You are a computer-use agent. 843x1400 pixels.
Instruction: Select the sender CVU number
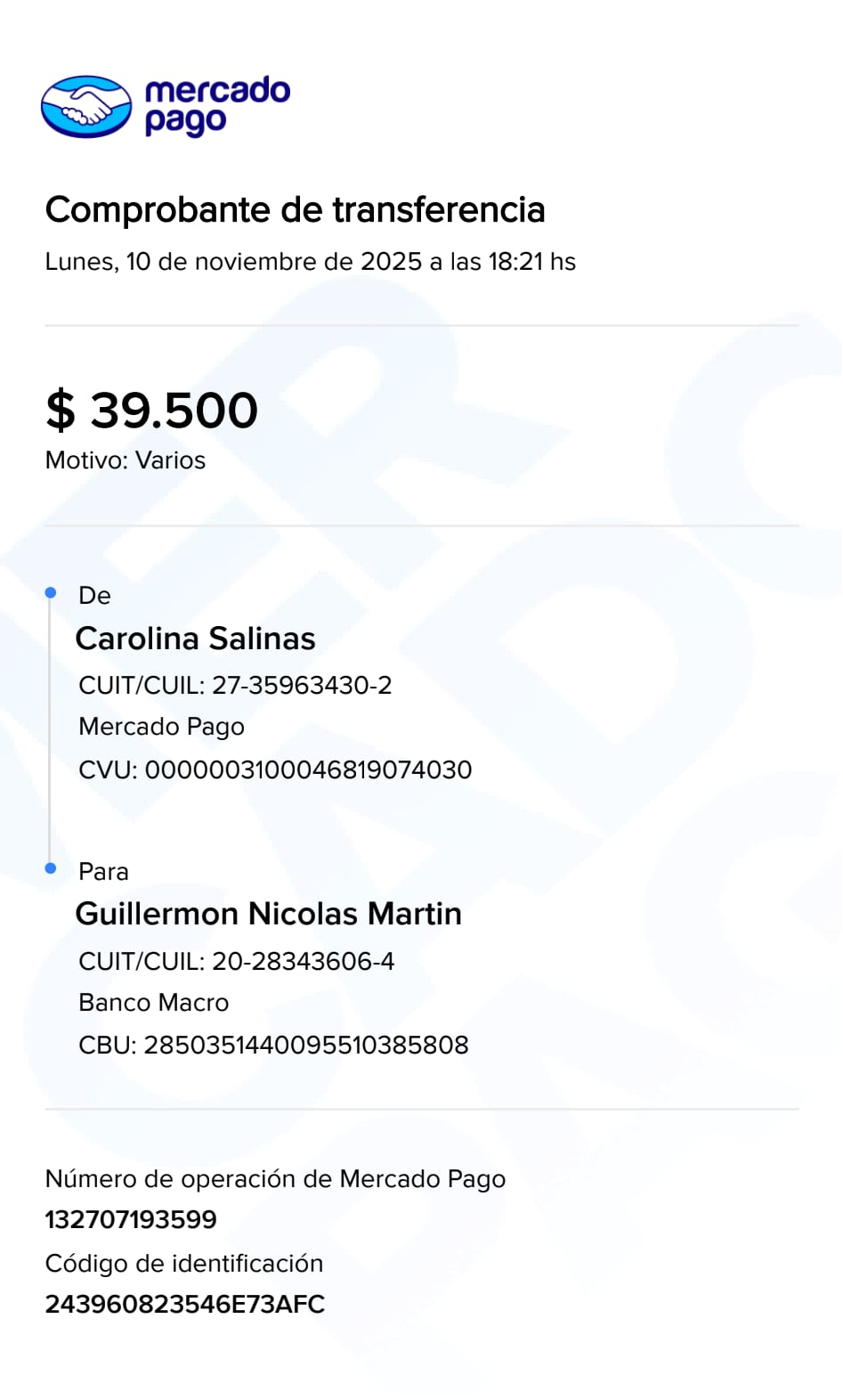coord(275,769)
